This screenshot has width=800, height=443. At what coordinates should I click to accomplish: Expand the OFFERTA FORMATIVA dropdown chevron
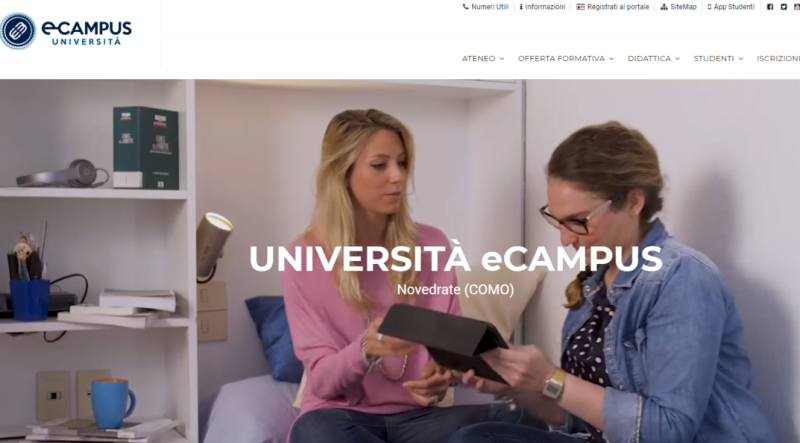[x=611, y=59]
